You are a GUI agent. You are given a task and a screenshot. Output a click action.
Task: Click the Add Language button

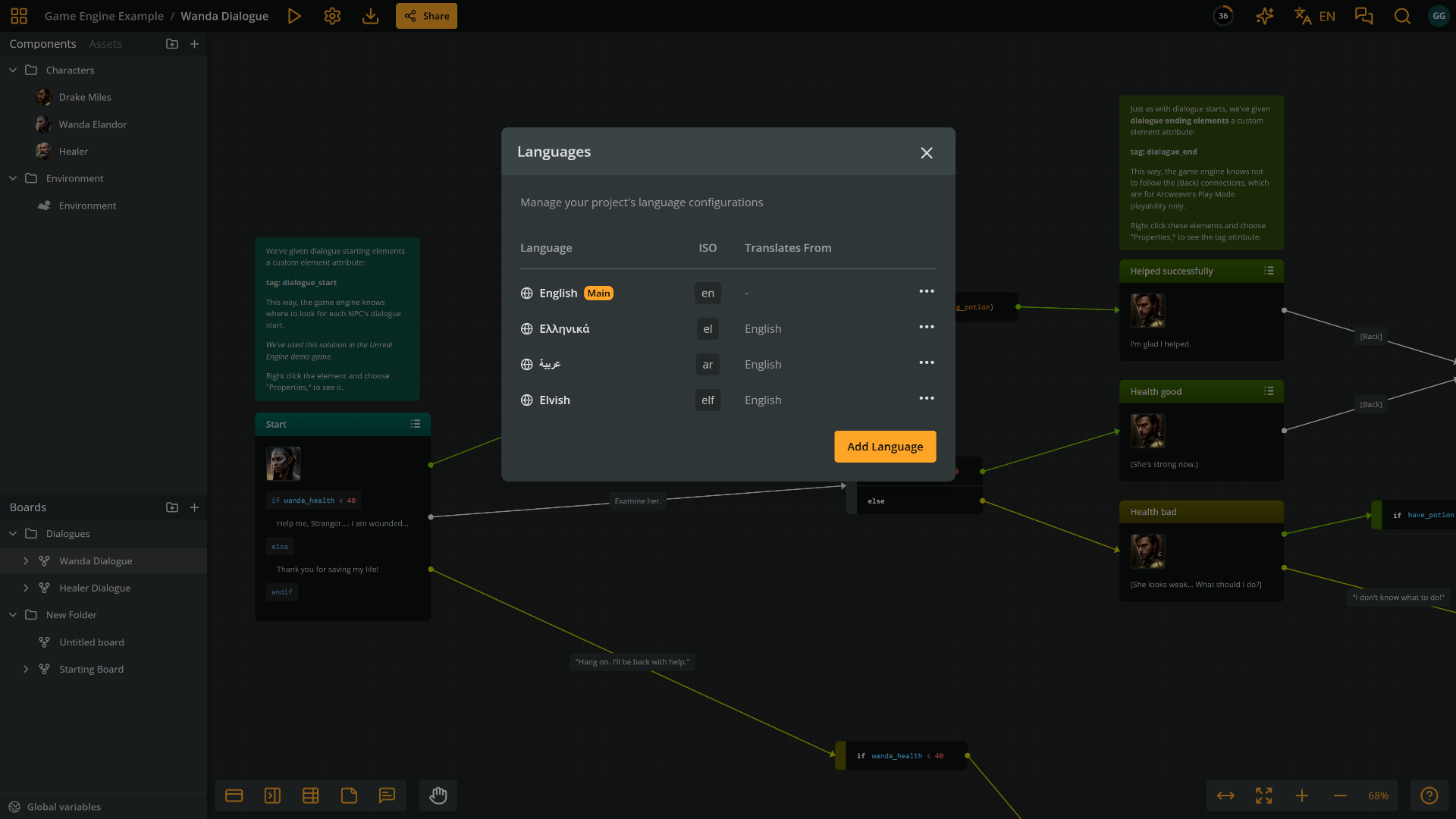point(884,447)
